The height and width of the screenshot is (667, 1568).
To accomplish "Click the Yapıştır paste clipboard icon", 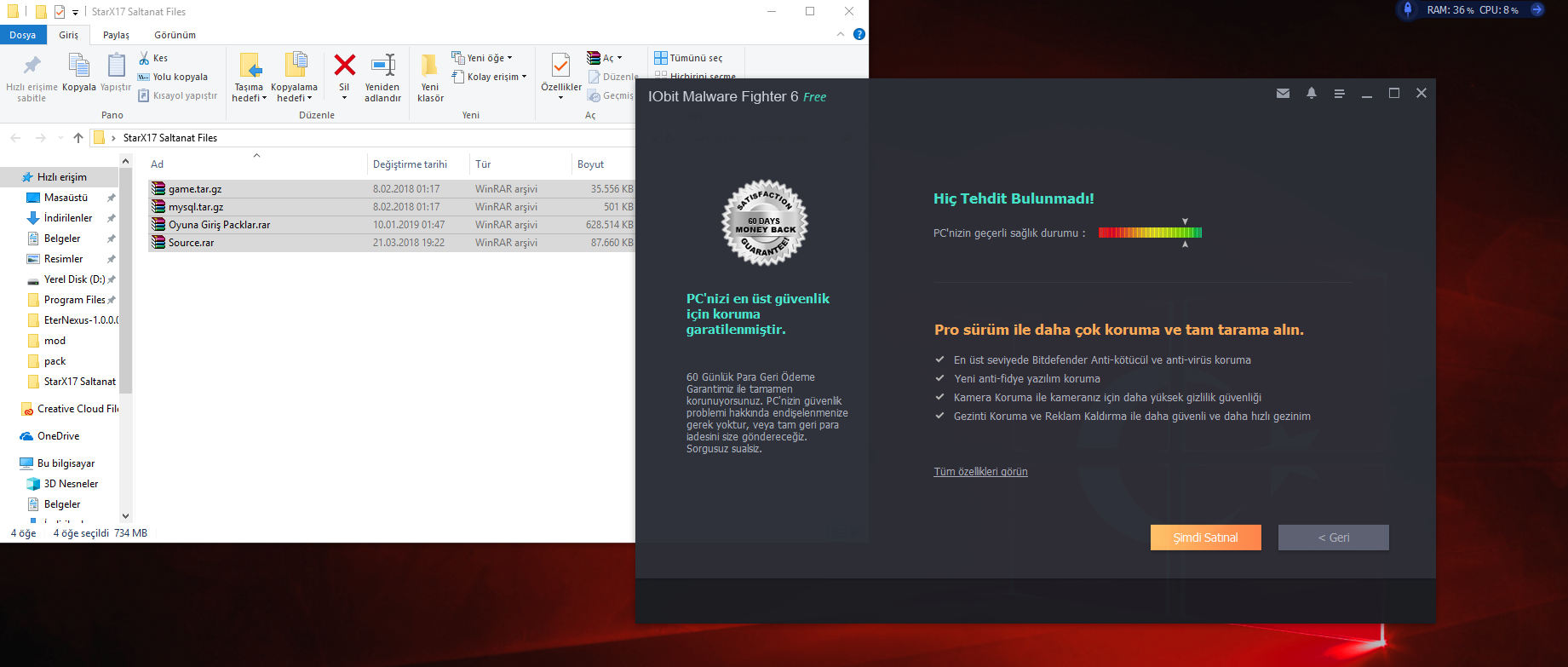I will (x=116, y=66).
